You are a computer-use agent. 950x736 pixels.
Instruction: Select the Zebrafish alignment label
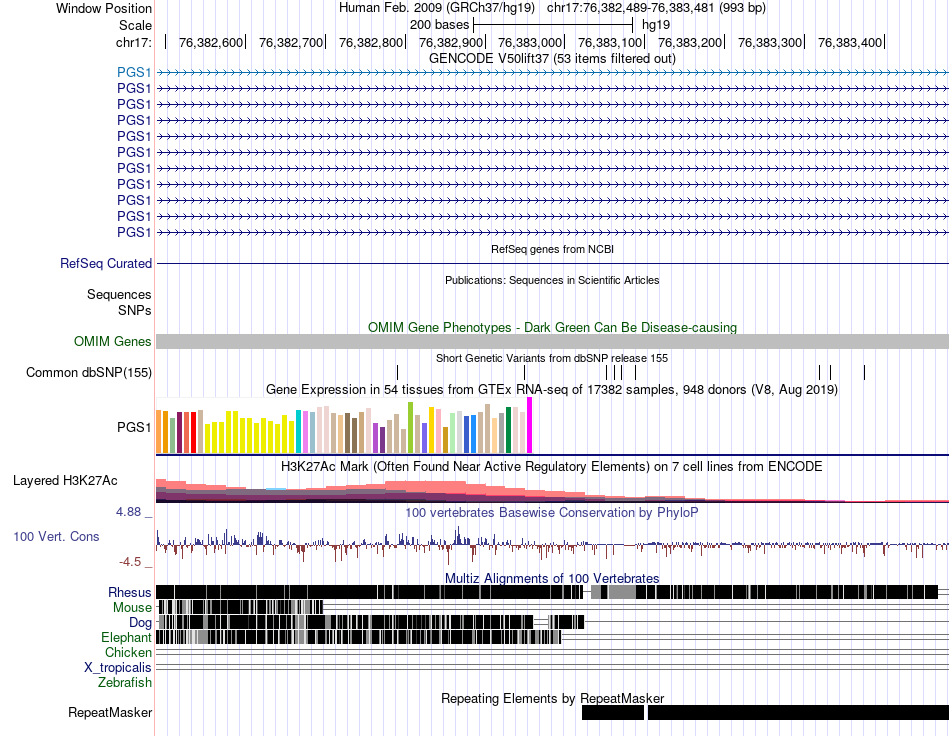[x=125, y=683]
